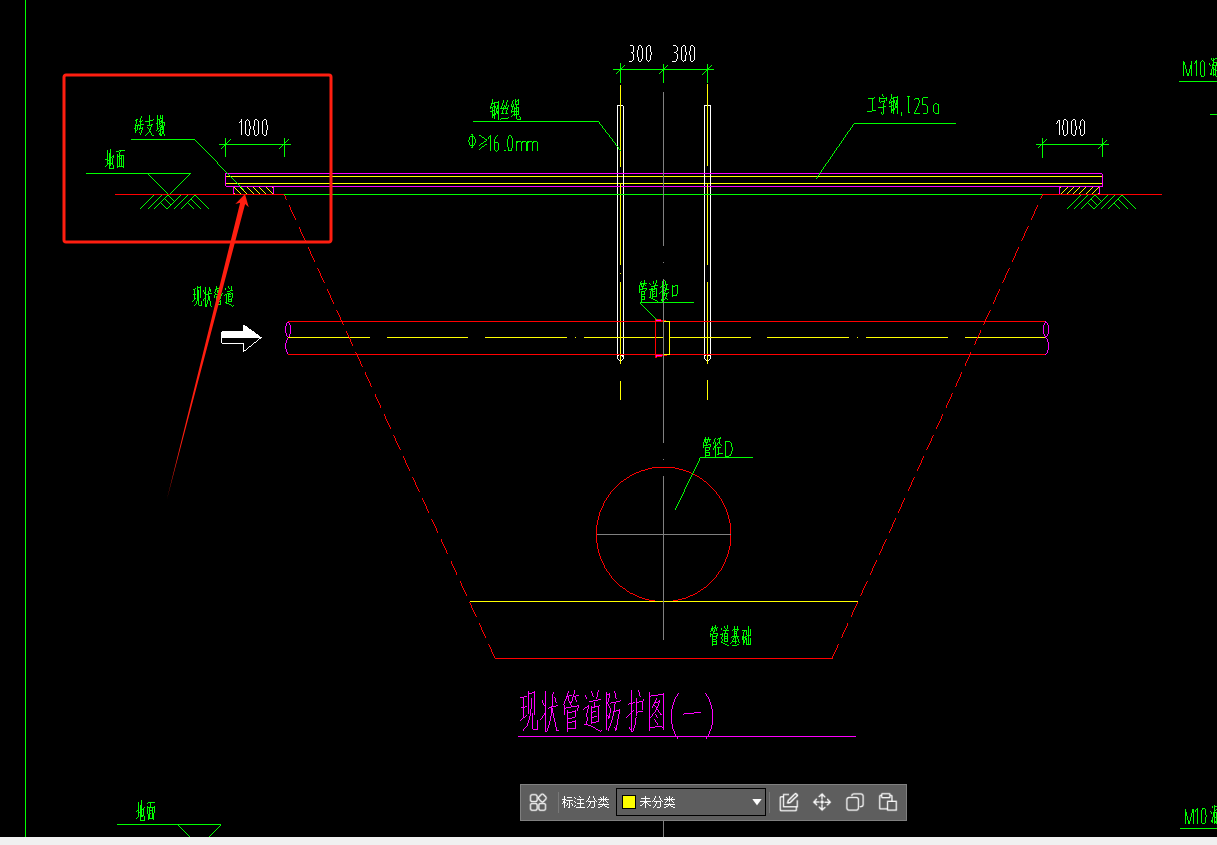Click the 地面 label beside 砖支墩

tap(116, 161)
